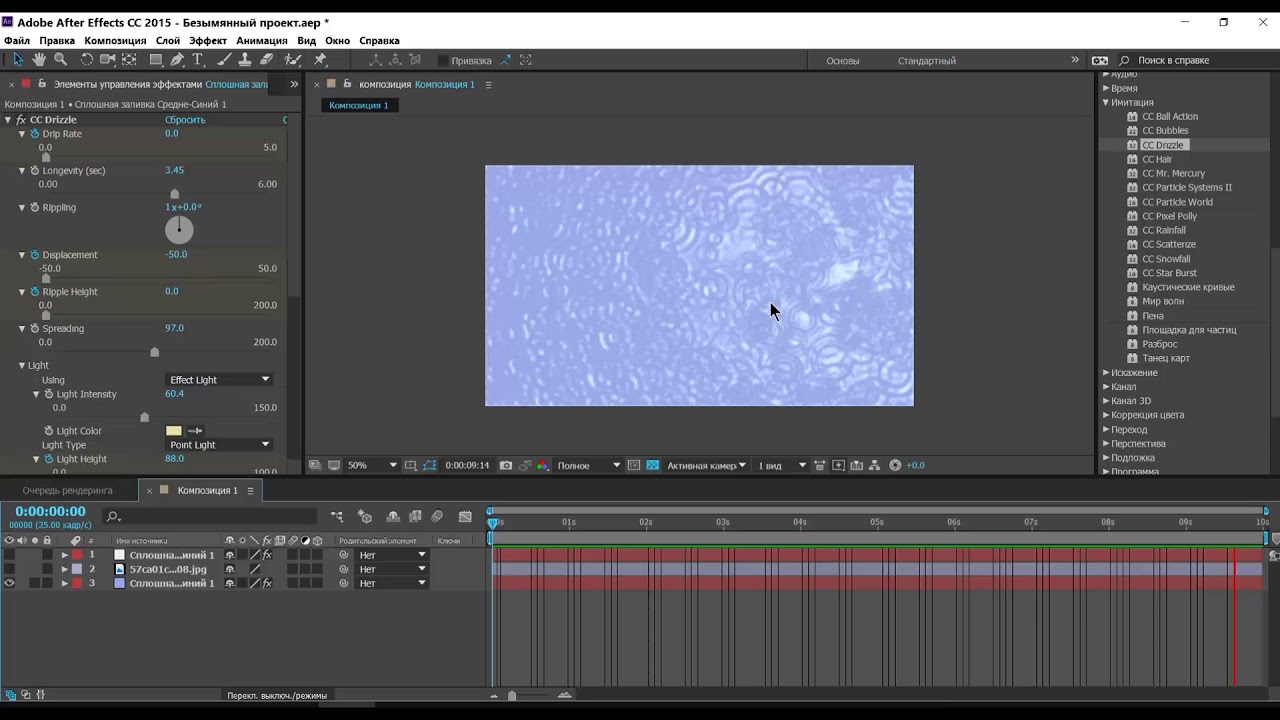Open the Light Type Point Light dropdown
The height and width of the screenshot is (720, 1280).
coord(219,445)
